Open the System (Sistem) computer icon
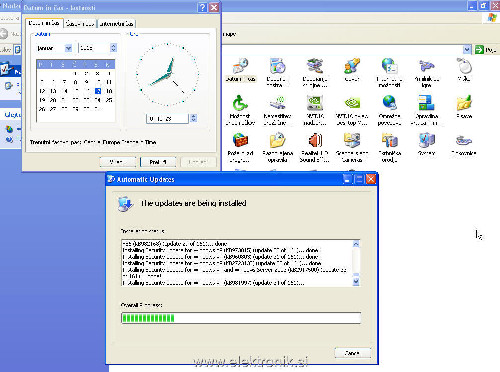 pos(427,140)
